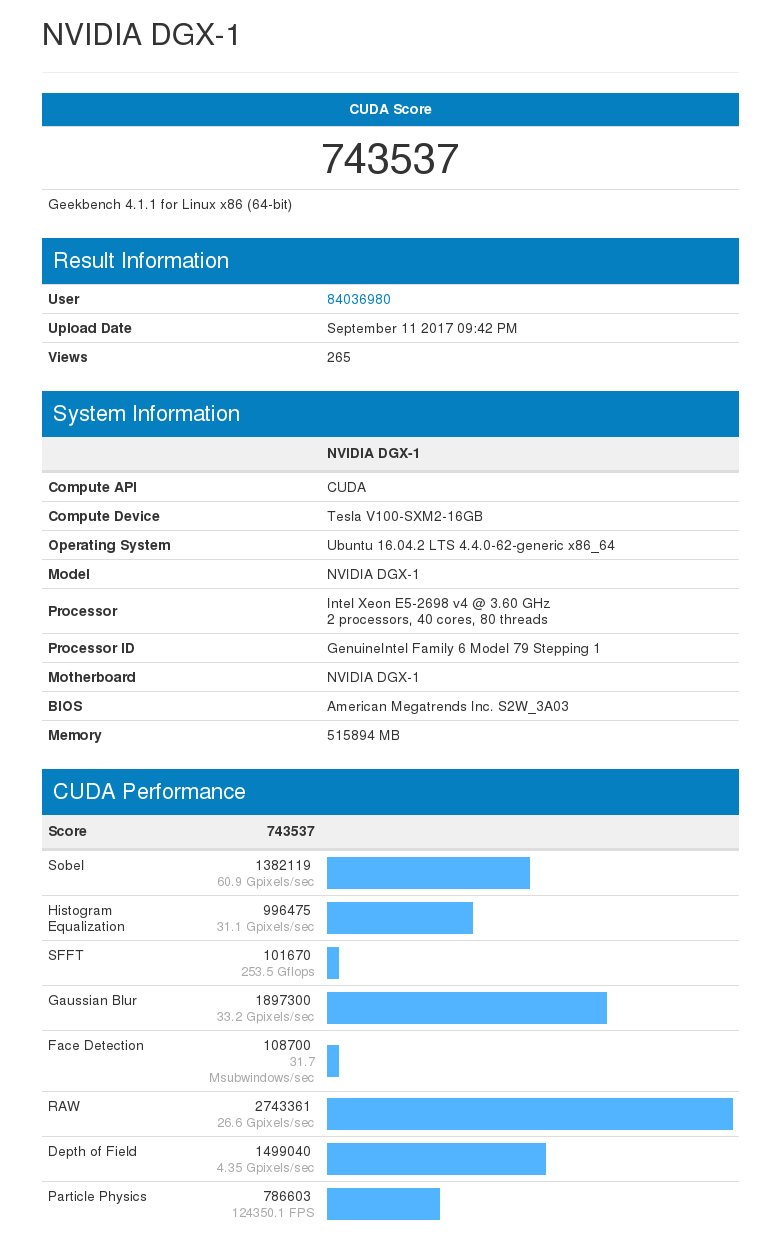Image resolution: width=783 pixels, height=1258 pixels.
Task: Click the Particle Physics performance bar
Action: point(383,1204)
